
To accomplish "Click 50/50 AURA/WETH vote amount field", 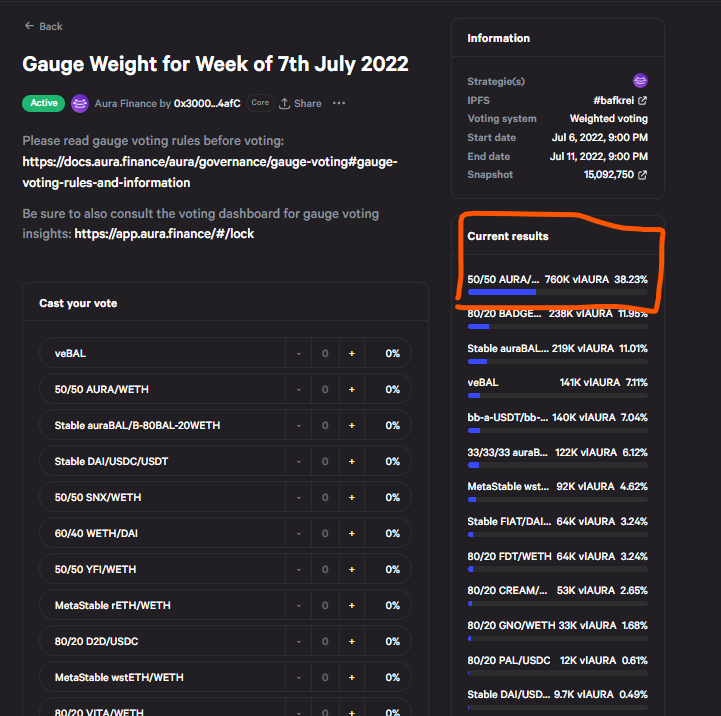I will click(x=325, y=390).
